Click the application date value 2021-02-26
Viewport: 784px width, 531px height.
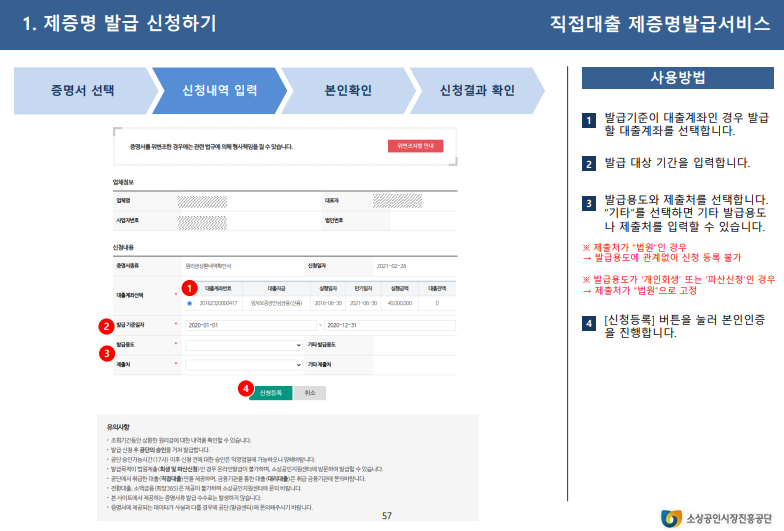[392, 266]
